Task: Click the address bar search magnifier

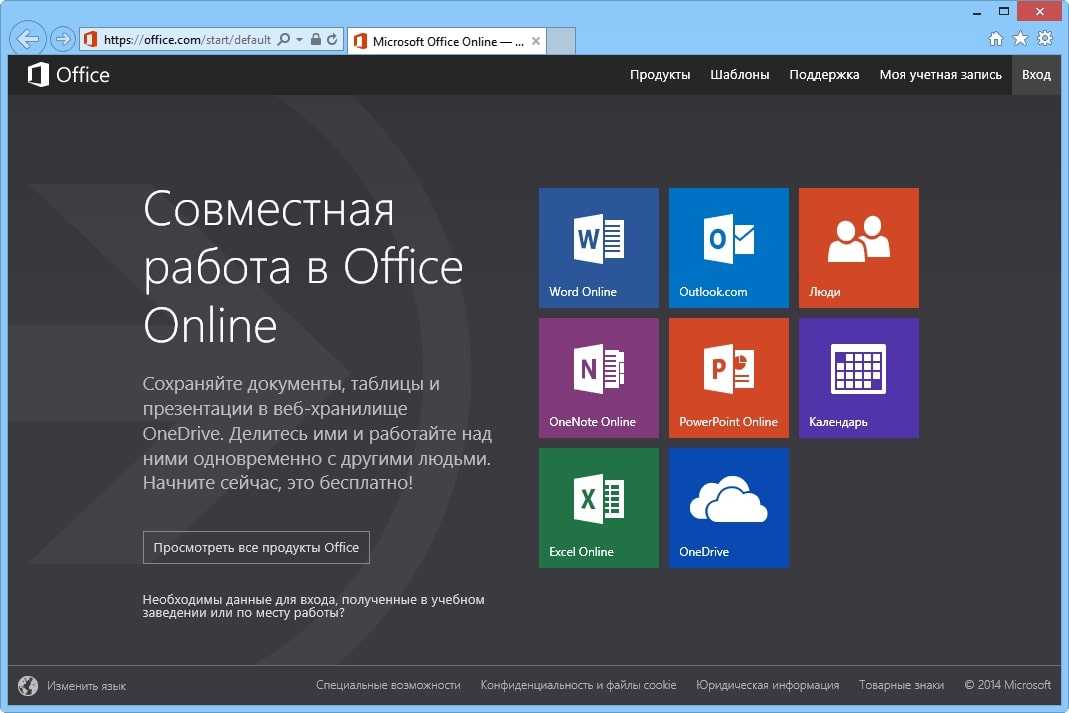Action: click(284, 40)
